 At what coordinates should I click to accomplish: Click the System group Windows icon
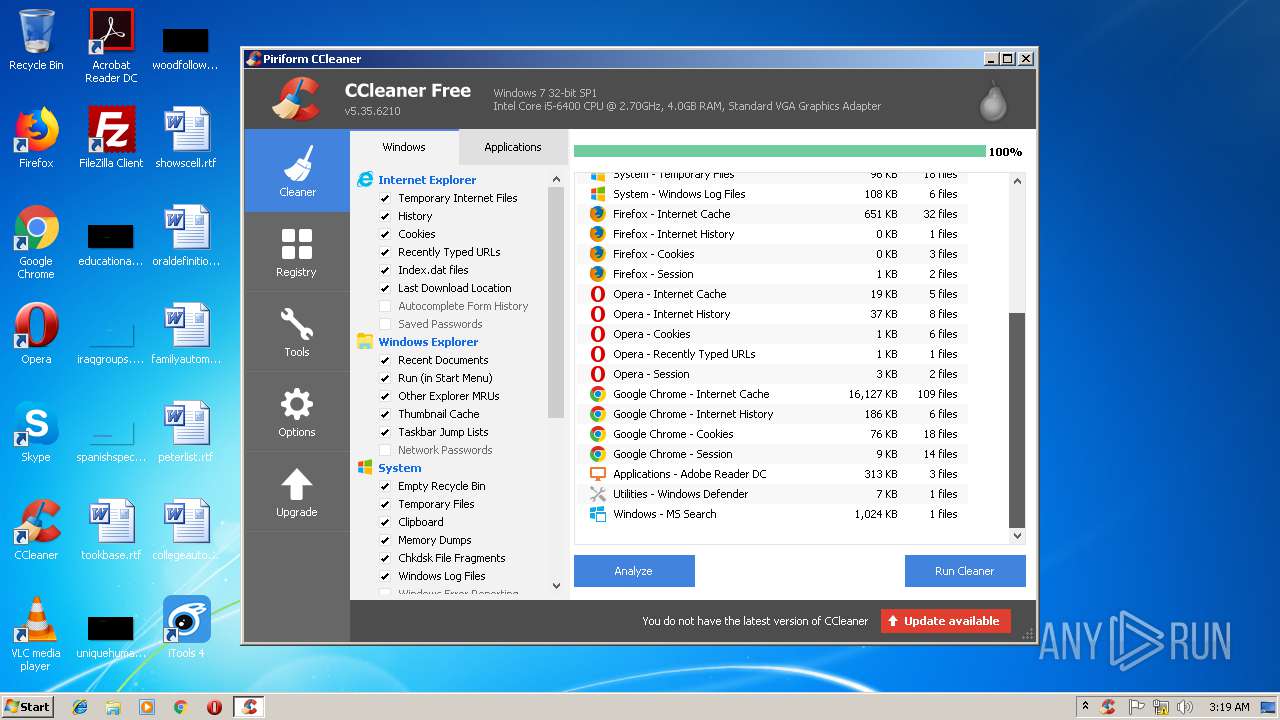click(365, 468)
